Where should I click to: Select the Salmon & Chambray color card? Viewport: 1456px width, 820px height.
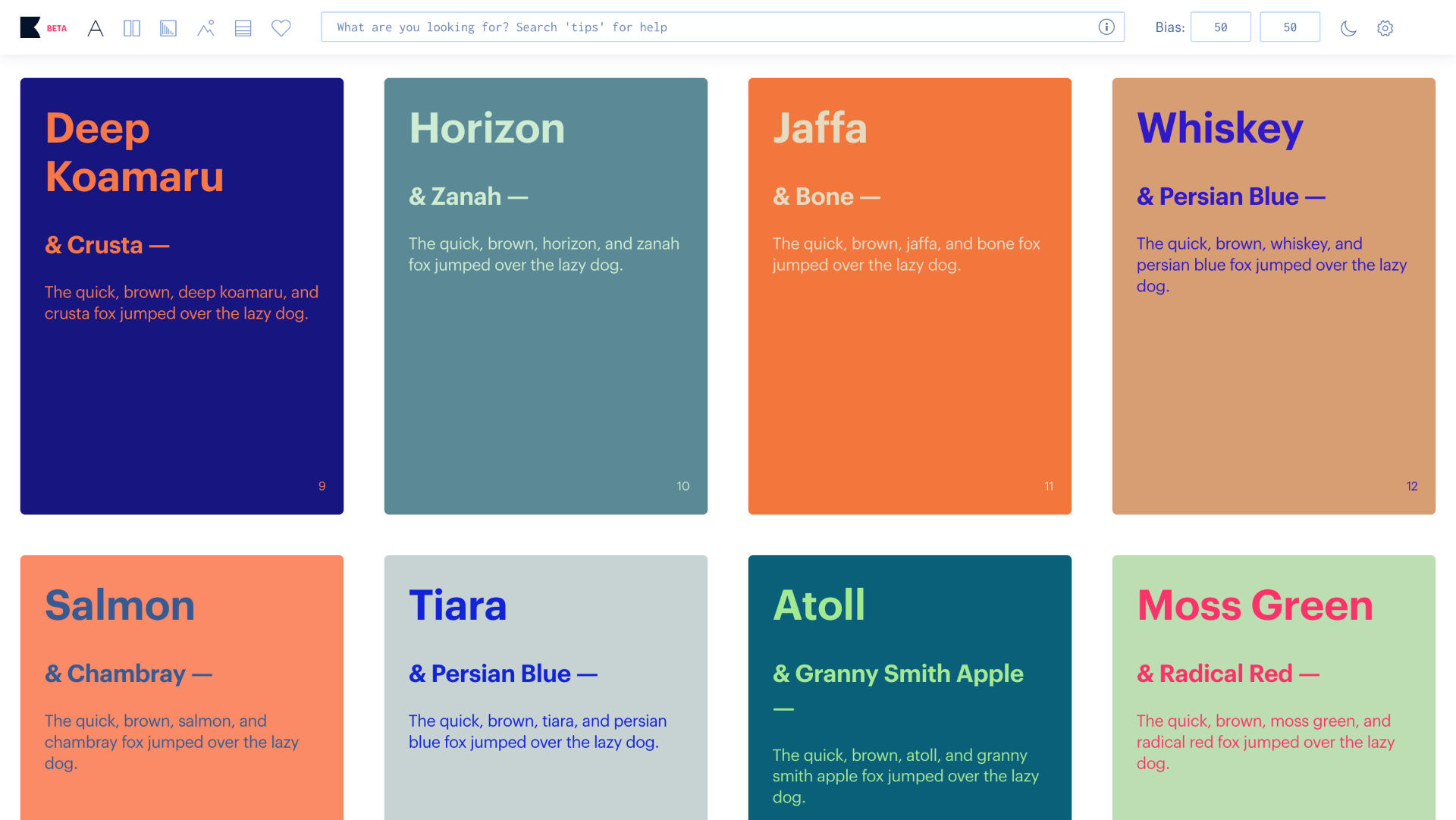coord(182,686)
